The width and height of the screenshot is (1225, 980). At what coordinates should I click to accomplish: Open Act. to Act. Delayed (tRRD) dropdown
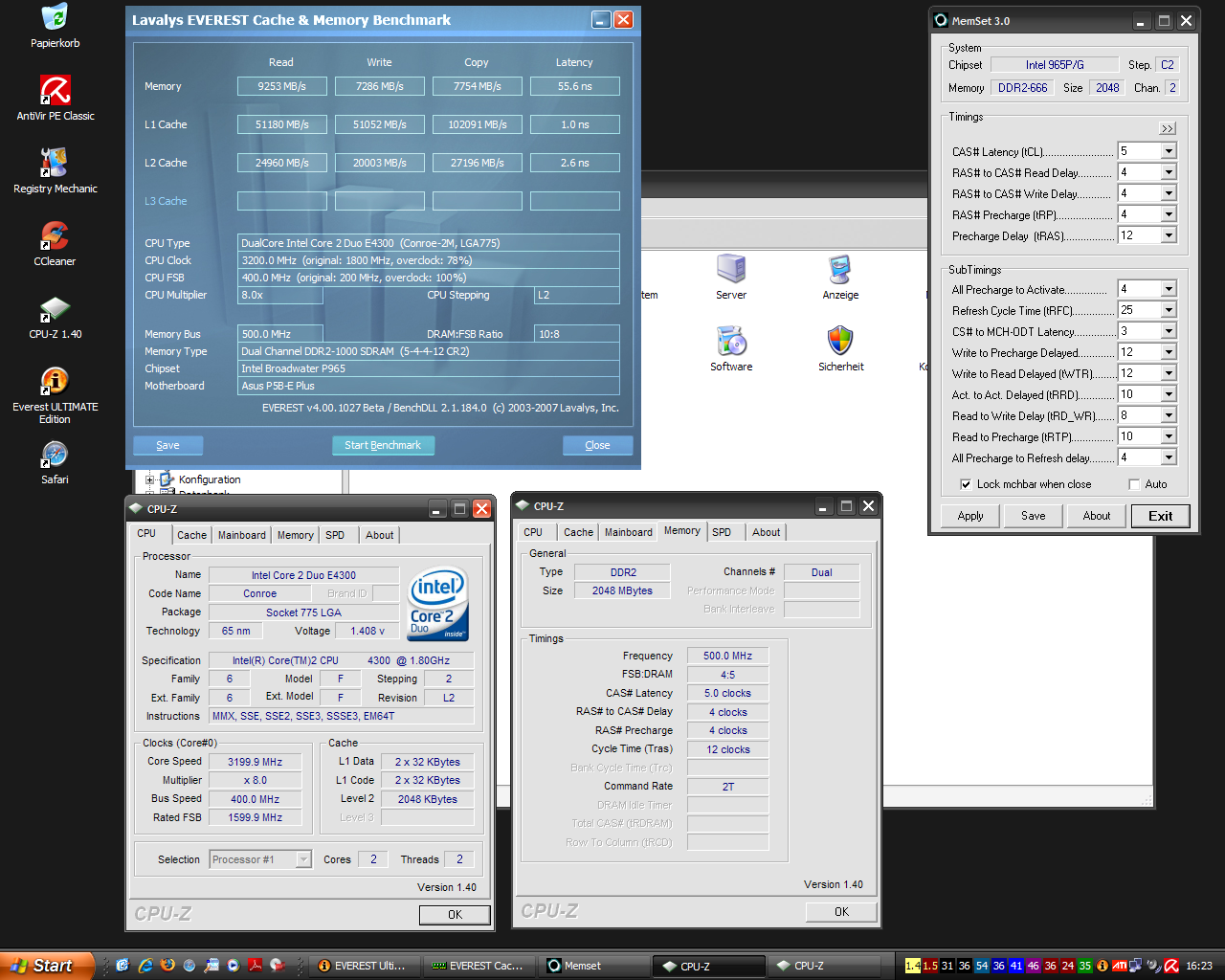tap(1169, 394)
